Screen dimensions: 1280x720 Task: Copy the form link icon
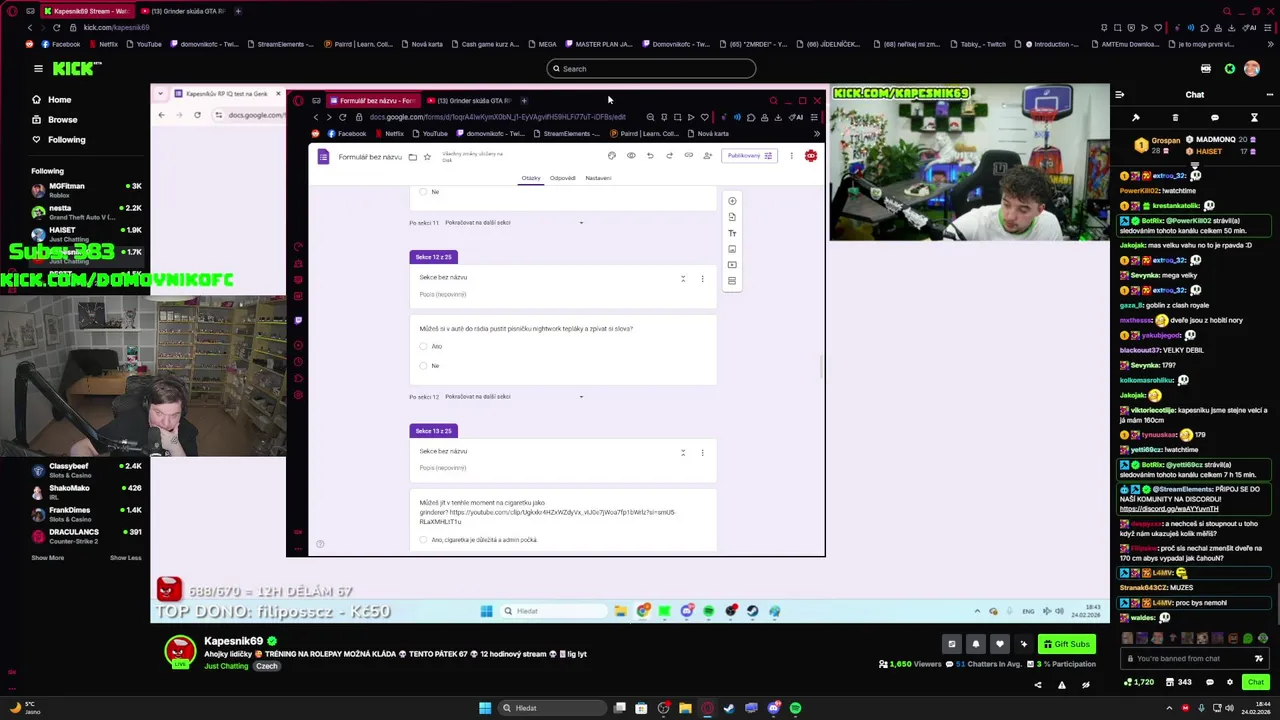[688, 156]
